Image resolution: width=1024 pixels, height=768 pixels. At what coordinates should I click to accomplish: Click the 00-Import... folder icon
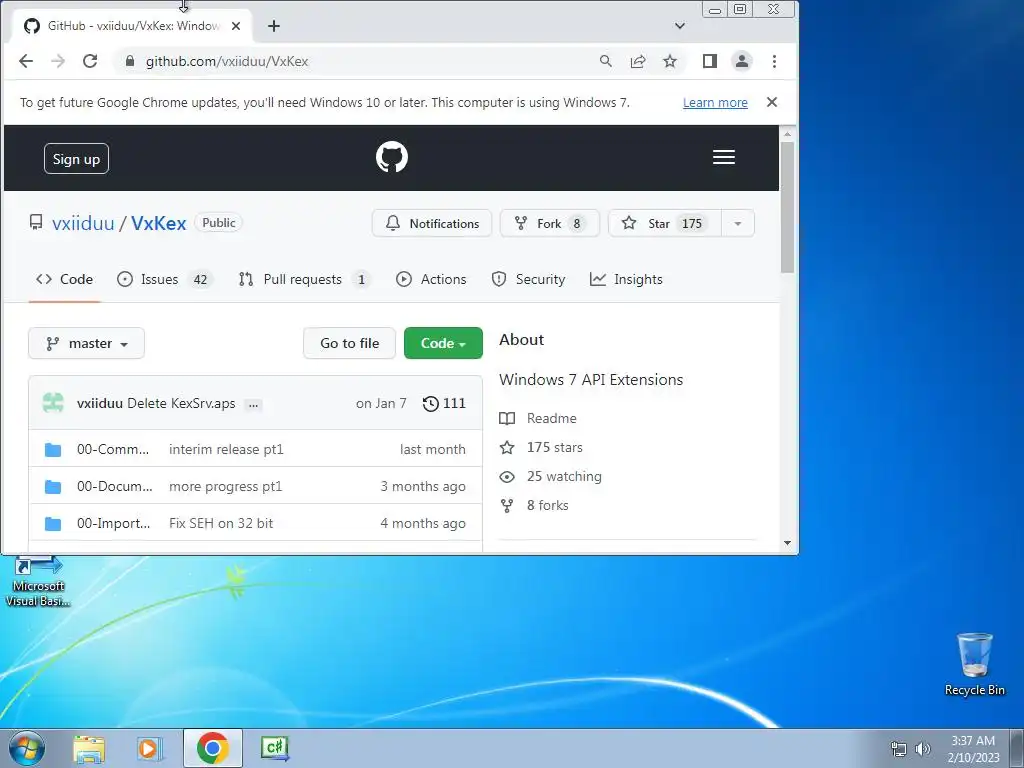click(53, 524)
